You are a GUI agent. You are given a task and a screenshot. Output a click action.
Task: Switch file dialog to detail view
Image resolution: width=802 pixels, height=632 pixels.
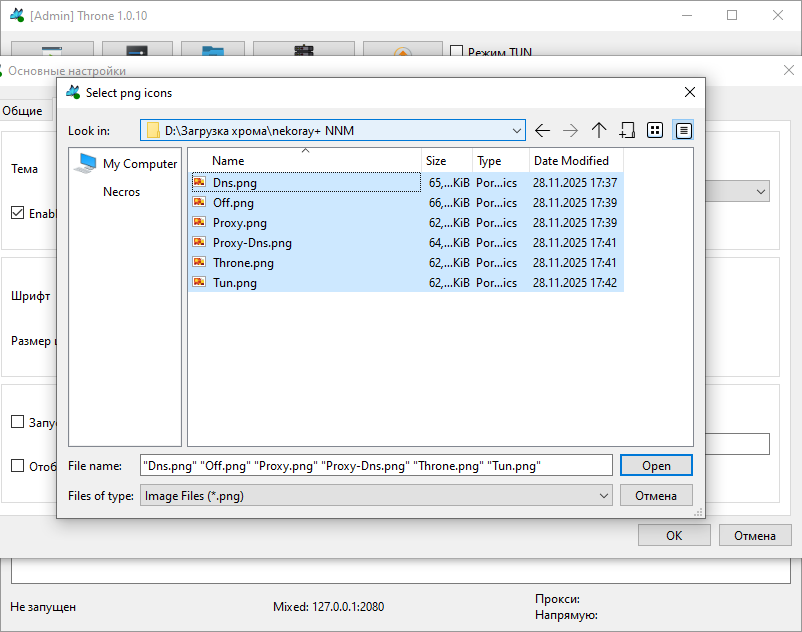683,130
